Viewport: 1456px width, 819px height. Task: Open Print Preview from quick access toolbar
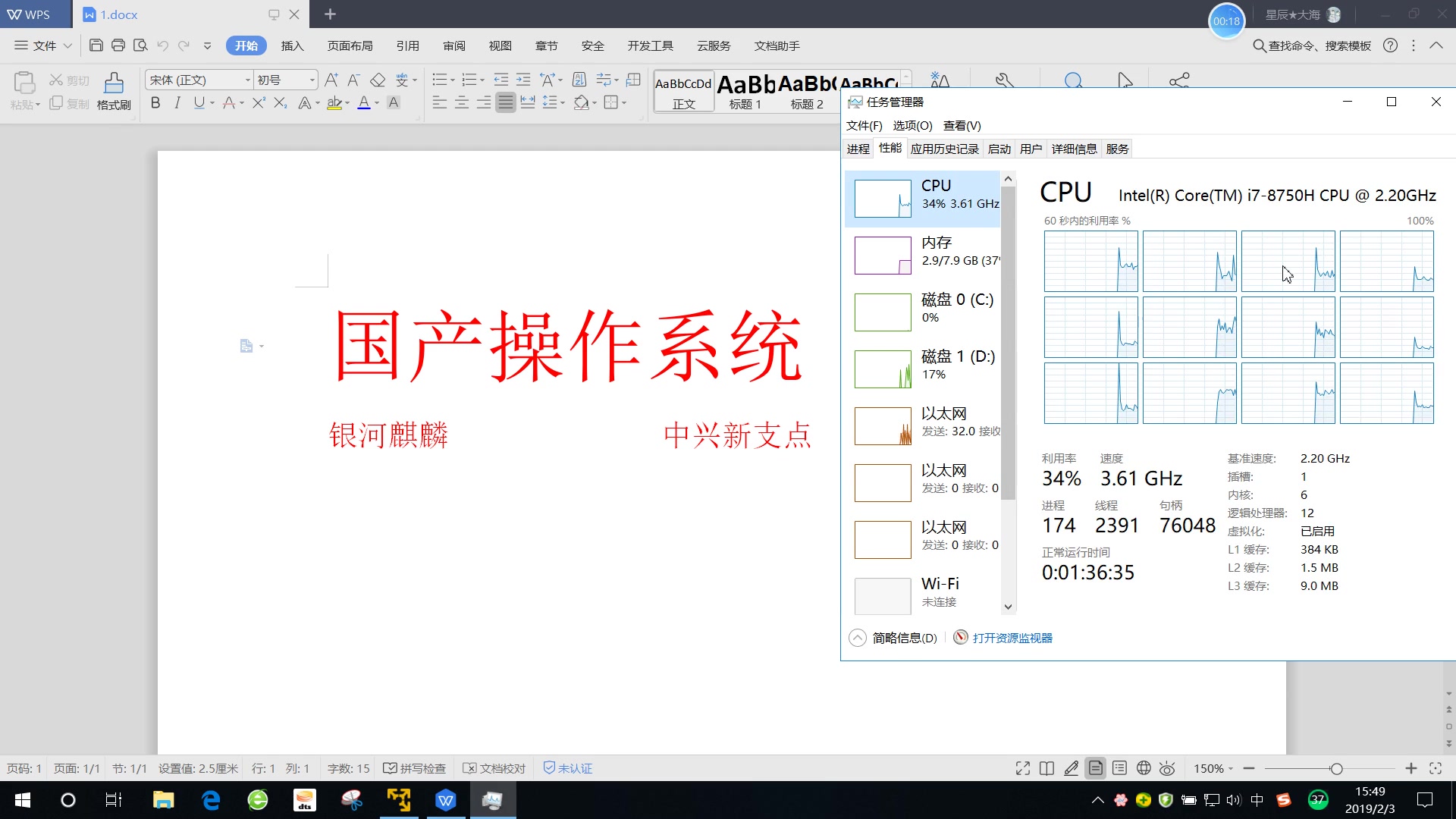(140, 45)
